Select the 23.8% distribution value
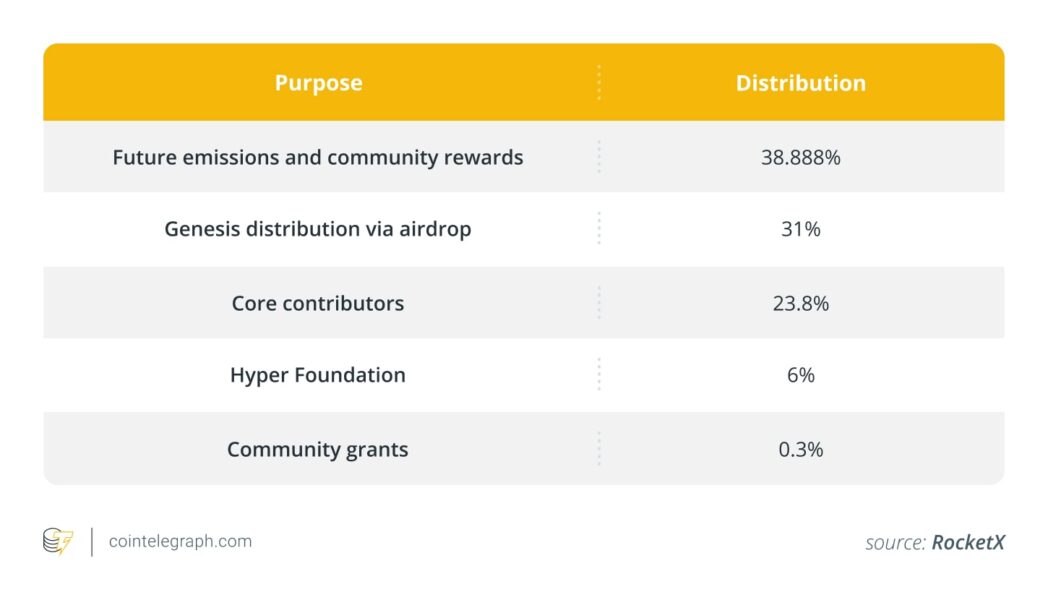The height and width of the screenshot is (600, 1048). pos(800,303)
